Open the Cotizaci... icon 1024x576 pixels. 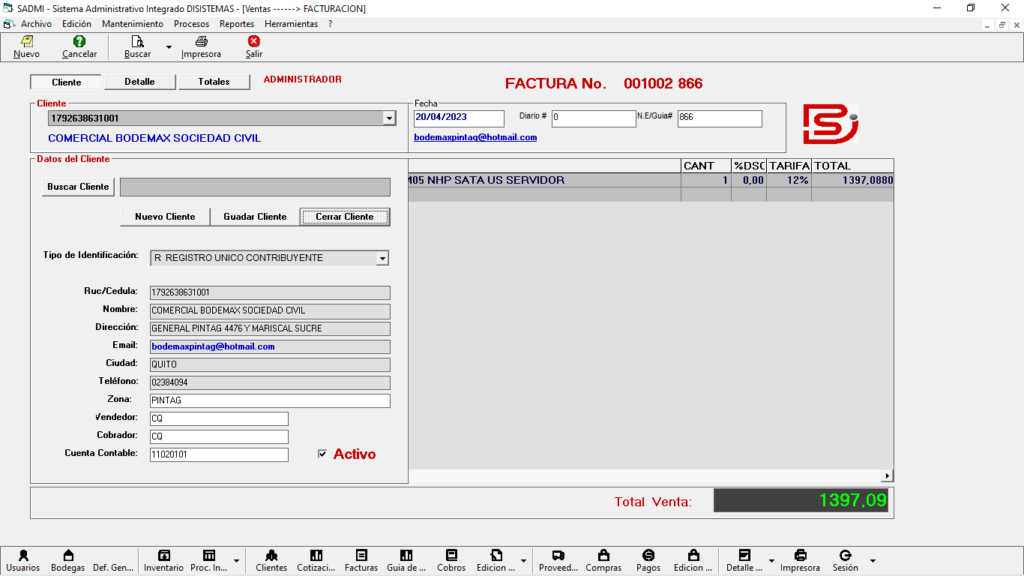316,555
